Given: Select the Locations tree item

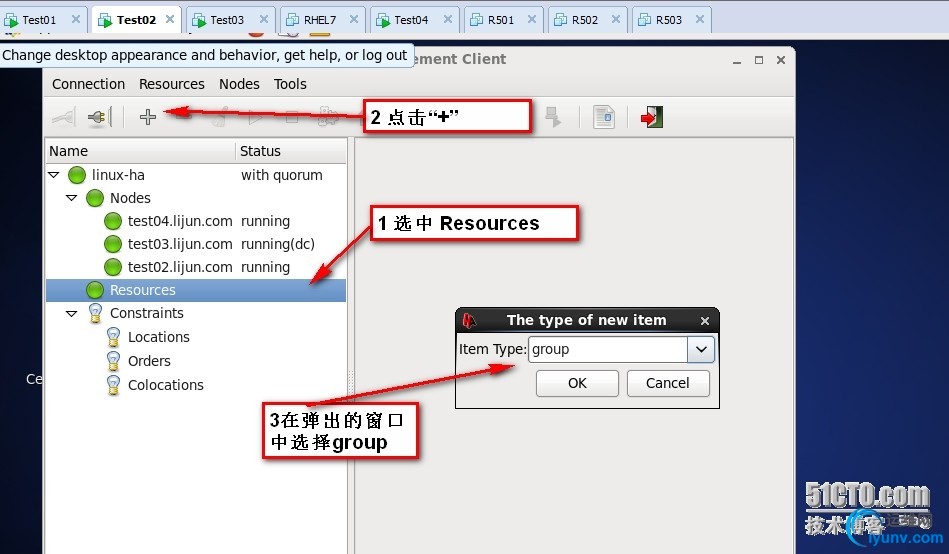Looking at the screenshot, I should click(x=159, y=337).
